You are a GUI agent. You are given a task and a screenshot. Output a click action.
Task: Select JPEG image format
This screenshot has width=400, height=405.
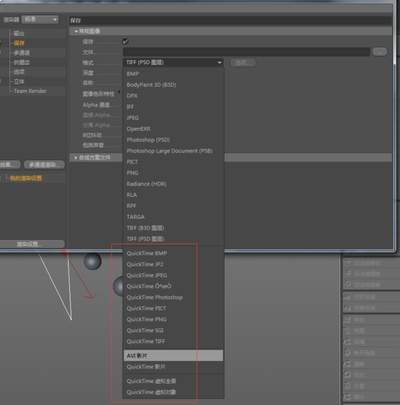[132, 118]
